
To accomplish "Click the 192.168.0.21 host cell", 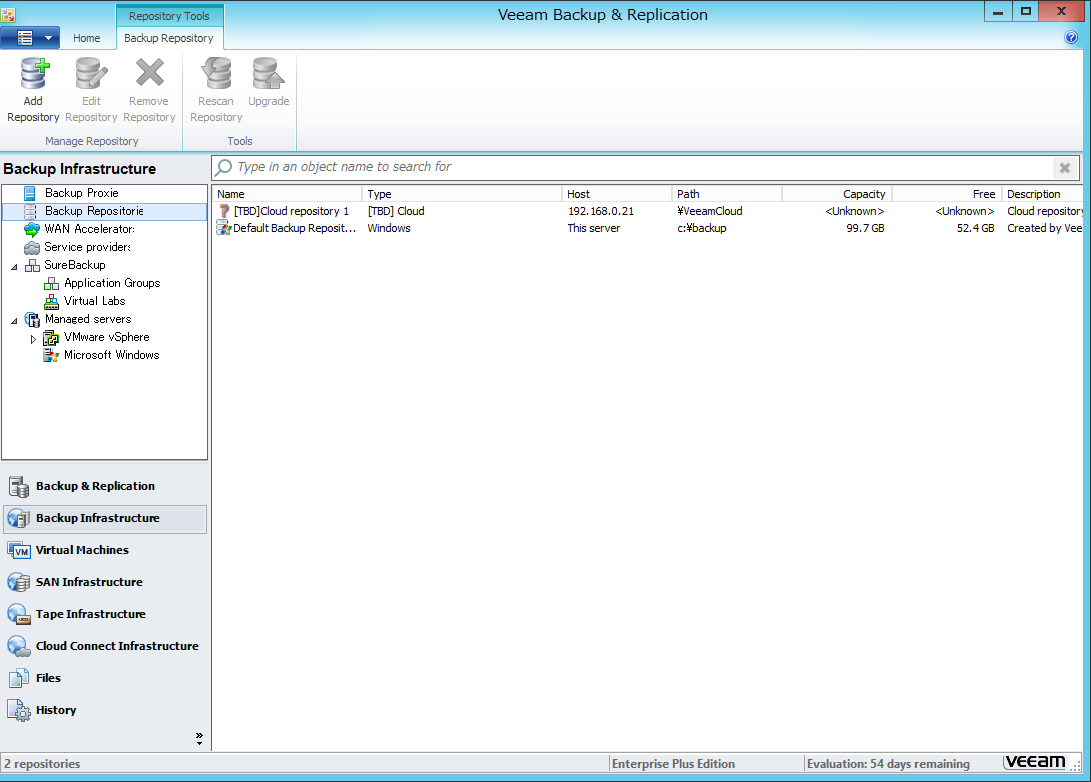I will [x=600, y=211].
